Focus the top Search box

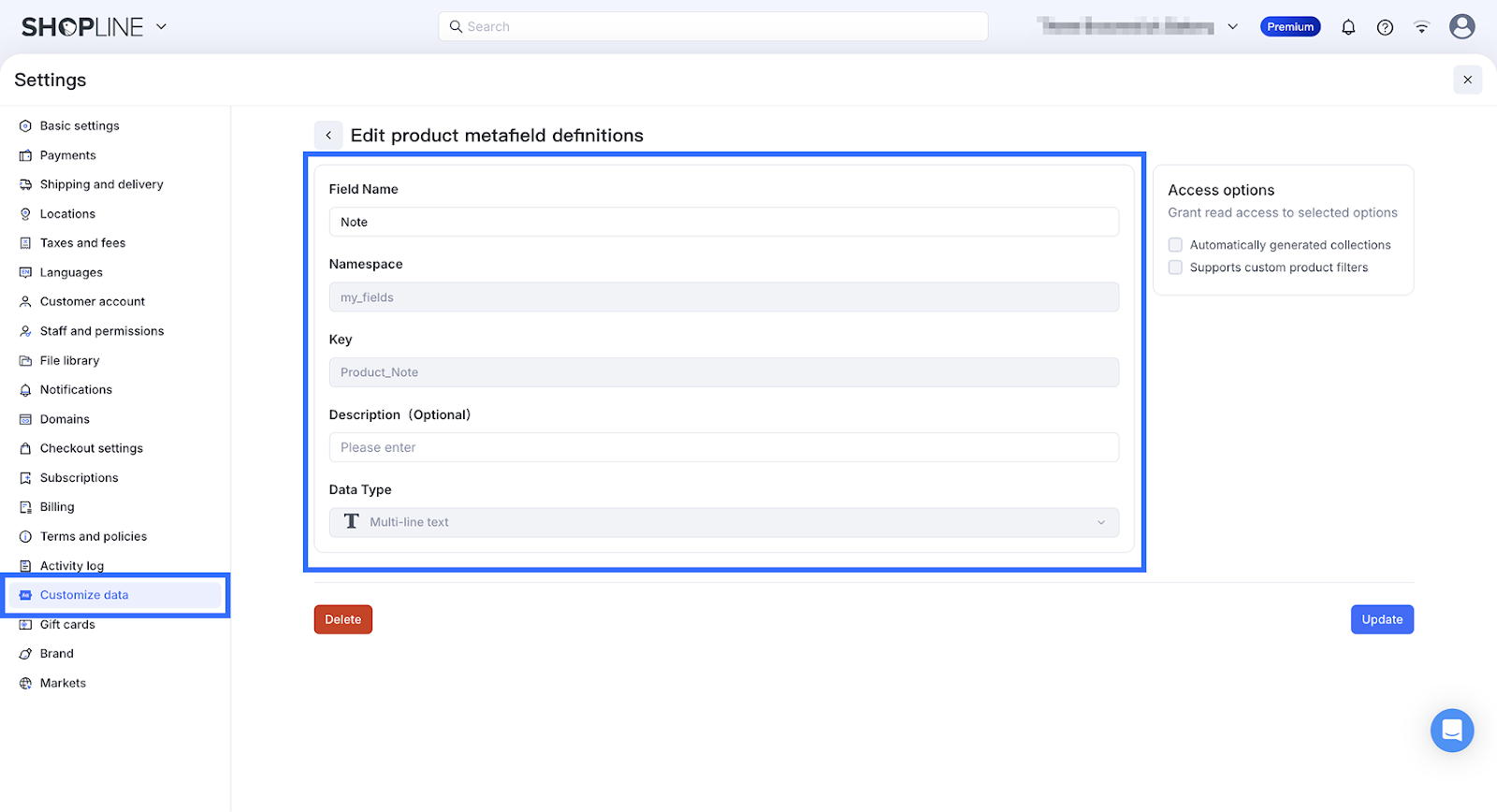click(x=713, y=27)
